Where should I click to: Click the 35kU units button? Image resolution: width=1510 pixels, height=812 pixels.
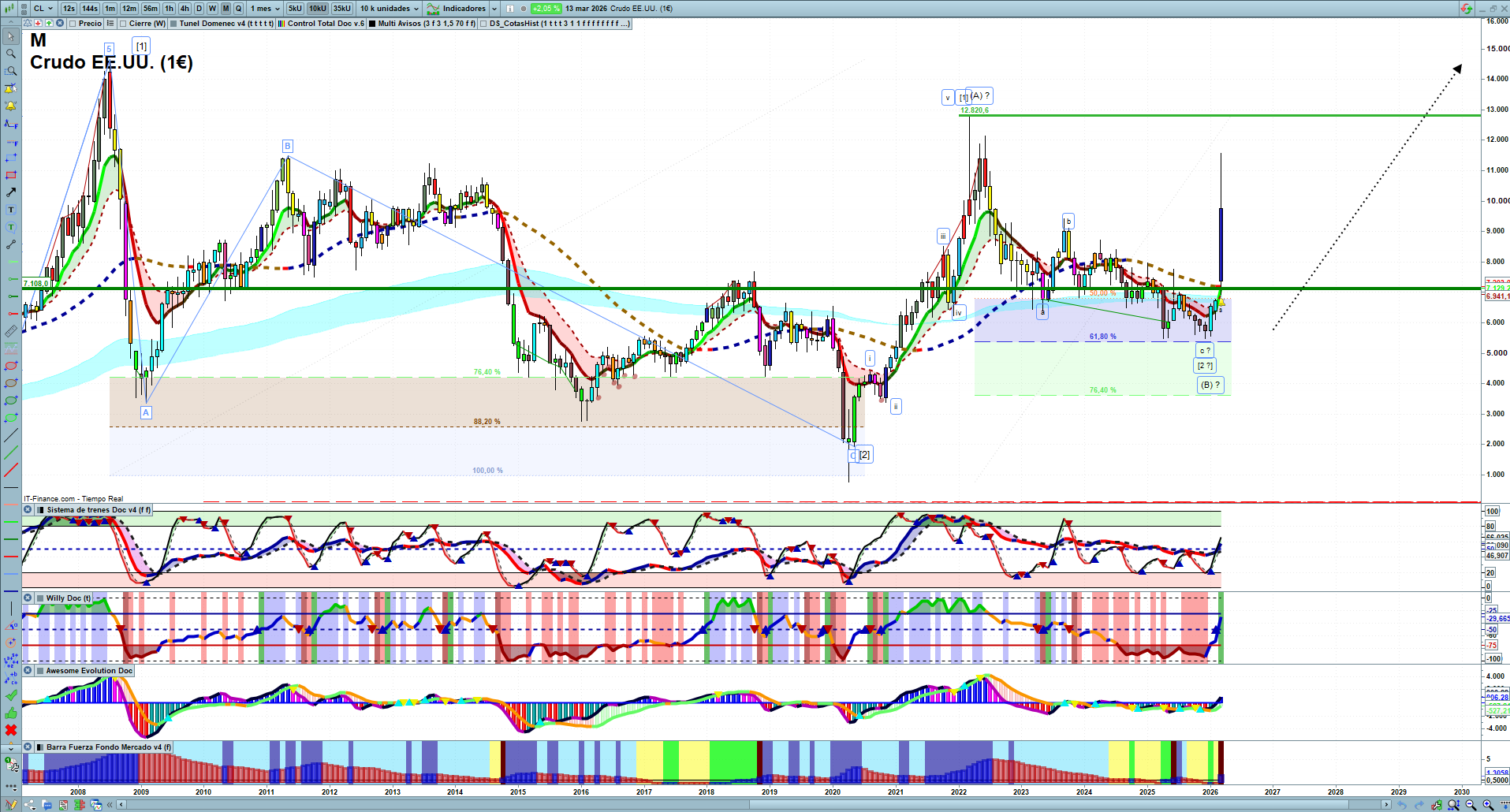coord(342,9)
